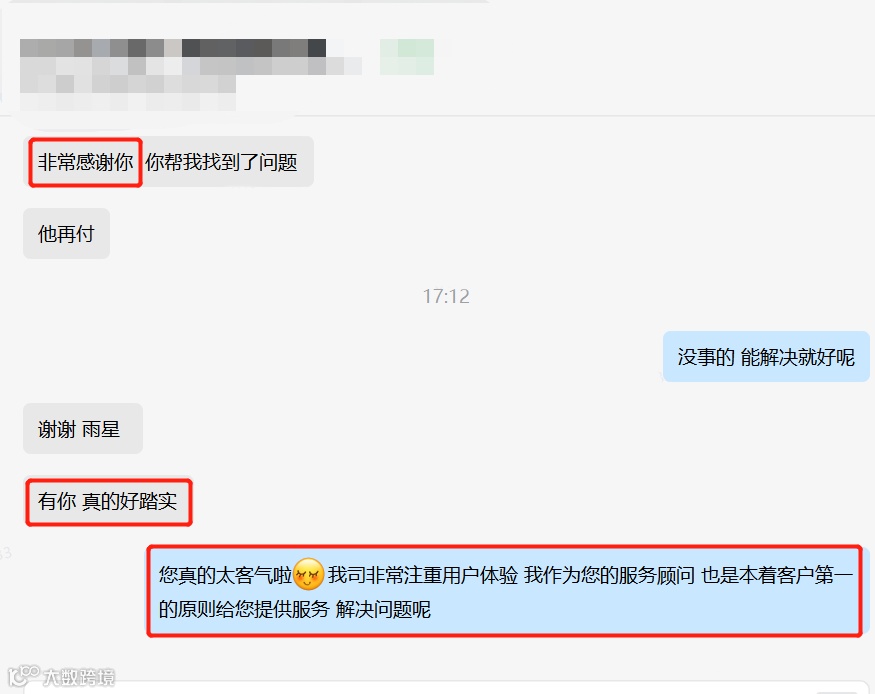The image size is (875, 694).
Task: Click the 他再付 chat bubble
Action: [66, 234]
